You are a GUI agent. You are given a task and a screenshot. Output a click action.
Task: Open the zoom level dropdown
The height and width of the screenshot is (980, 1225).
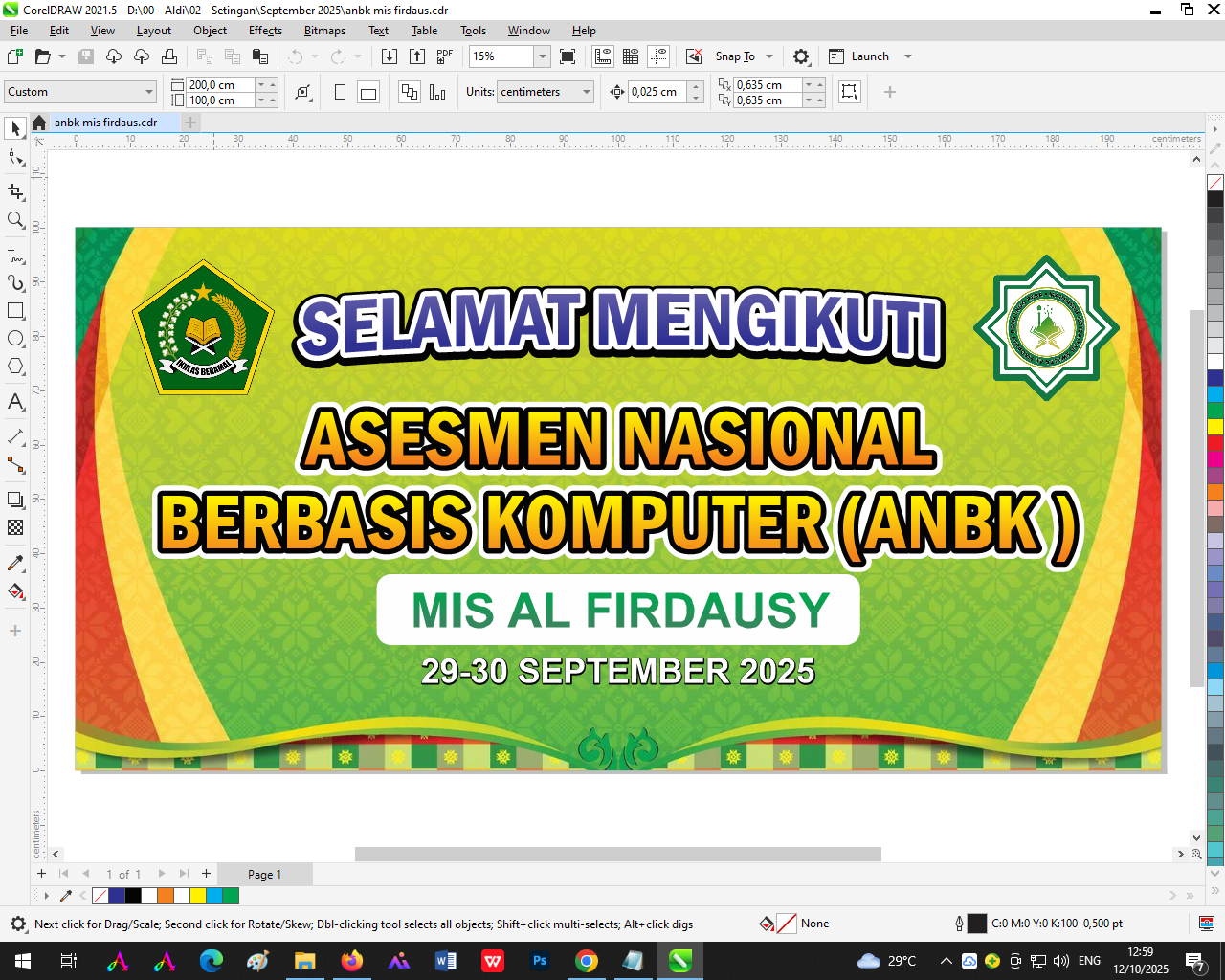pyautogui.click(x=542, y=56)
